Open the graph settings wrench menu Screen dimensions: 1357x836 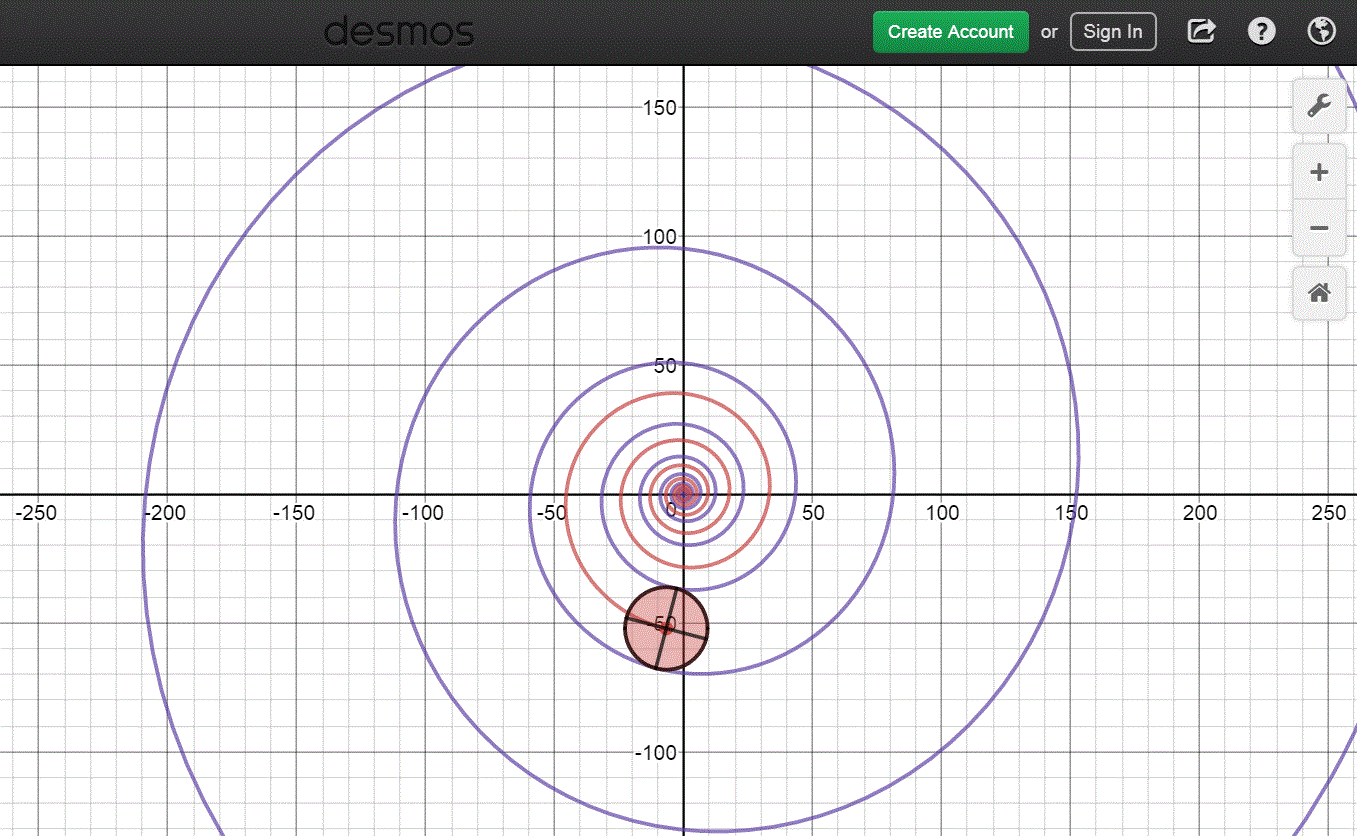pyautogui.click(x=1318, y=105)
